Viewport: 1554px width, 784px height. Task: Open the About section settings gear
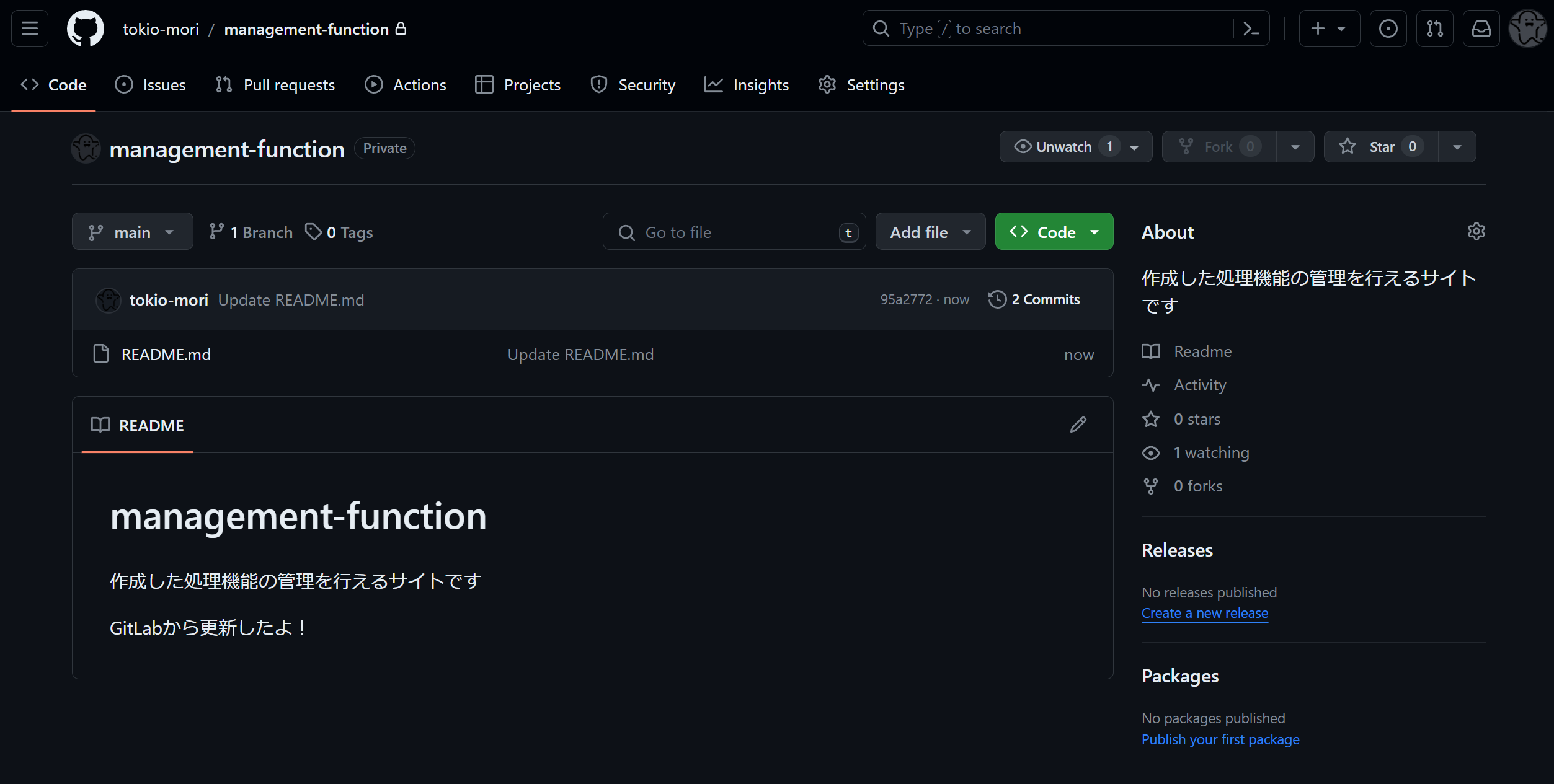click(1476, 231)
